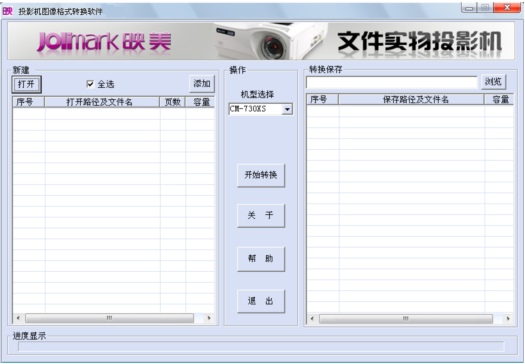Select the 页数 column header
This screenshot has height=364, width=525.
(x=172, y=102)
